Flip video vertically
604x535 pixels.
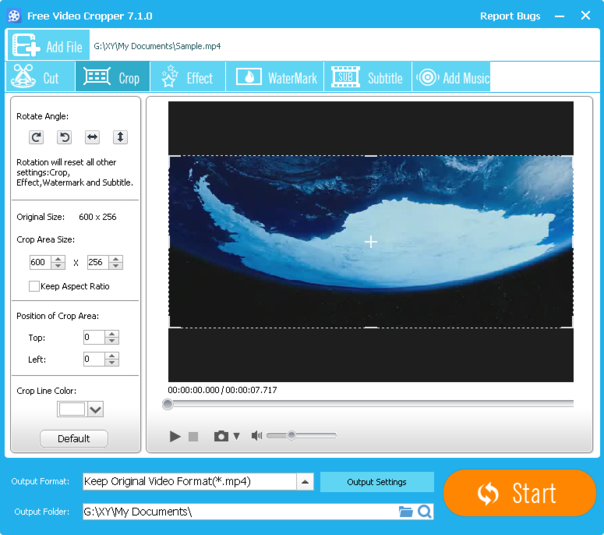pos(120,137)
